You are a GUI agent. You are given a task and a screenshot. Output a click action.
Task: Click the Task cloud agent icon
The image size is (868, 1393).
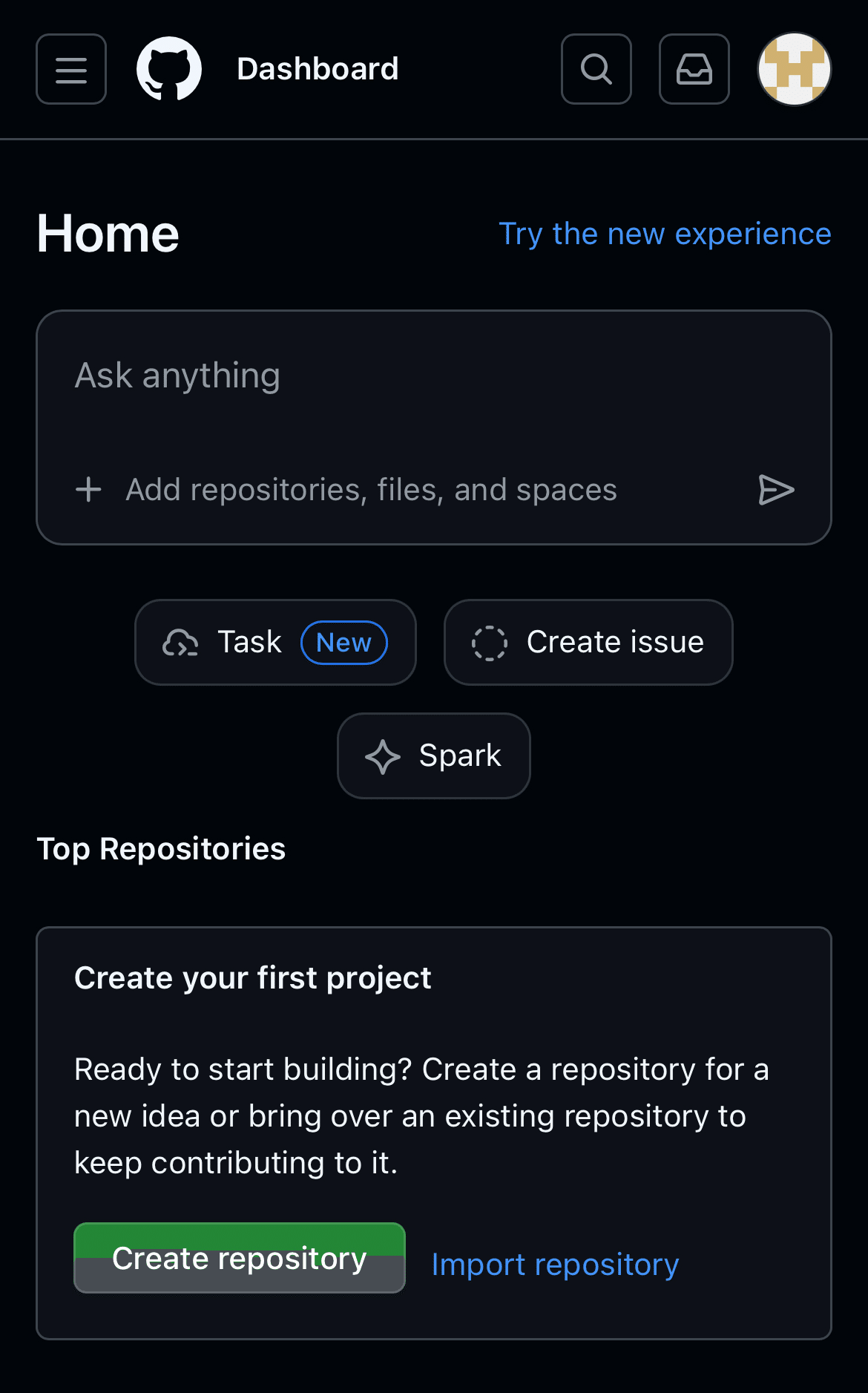pos(180,643)
